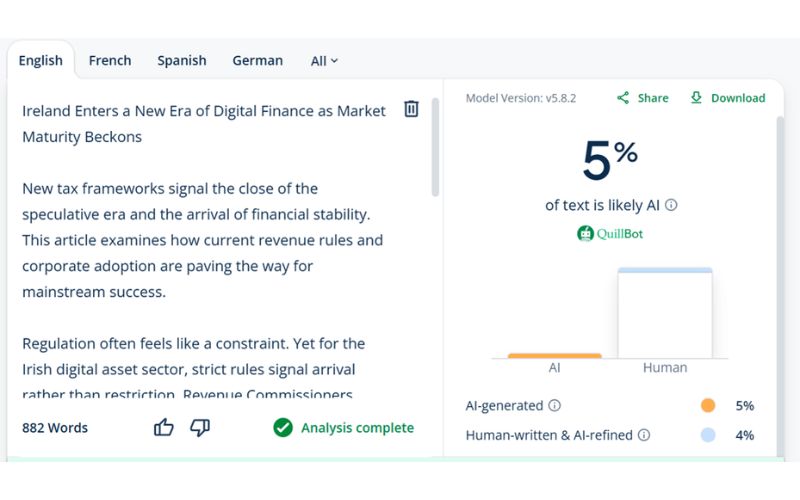Show info for Human-written & AI-refined
The image size is (800, 500).
644,435
